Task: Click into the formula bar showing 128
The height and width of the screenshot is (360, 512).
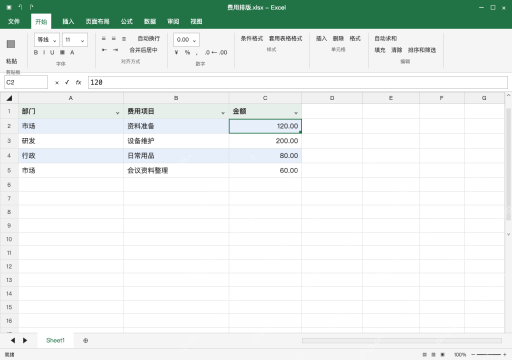Action: 298,82
